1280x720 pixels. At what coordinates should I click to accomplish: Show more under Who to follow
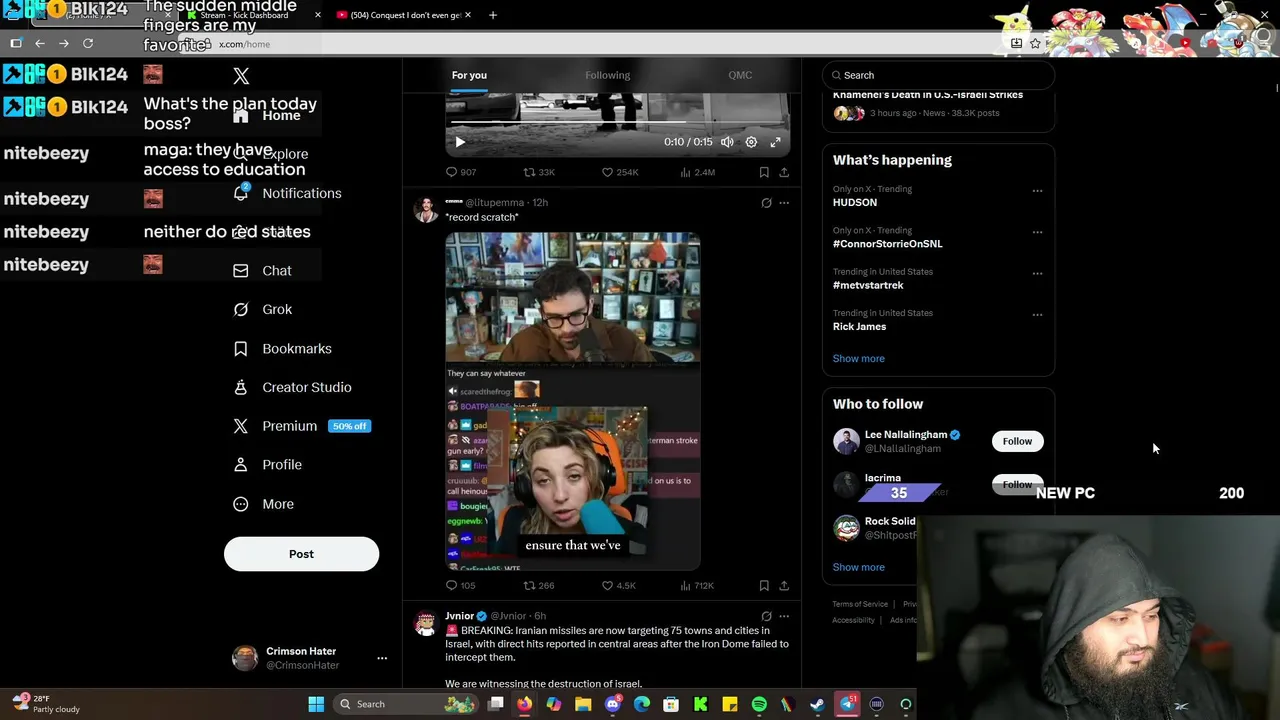point(858,567)
